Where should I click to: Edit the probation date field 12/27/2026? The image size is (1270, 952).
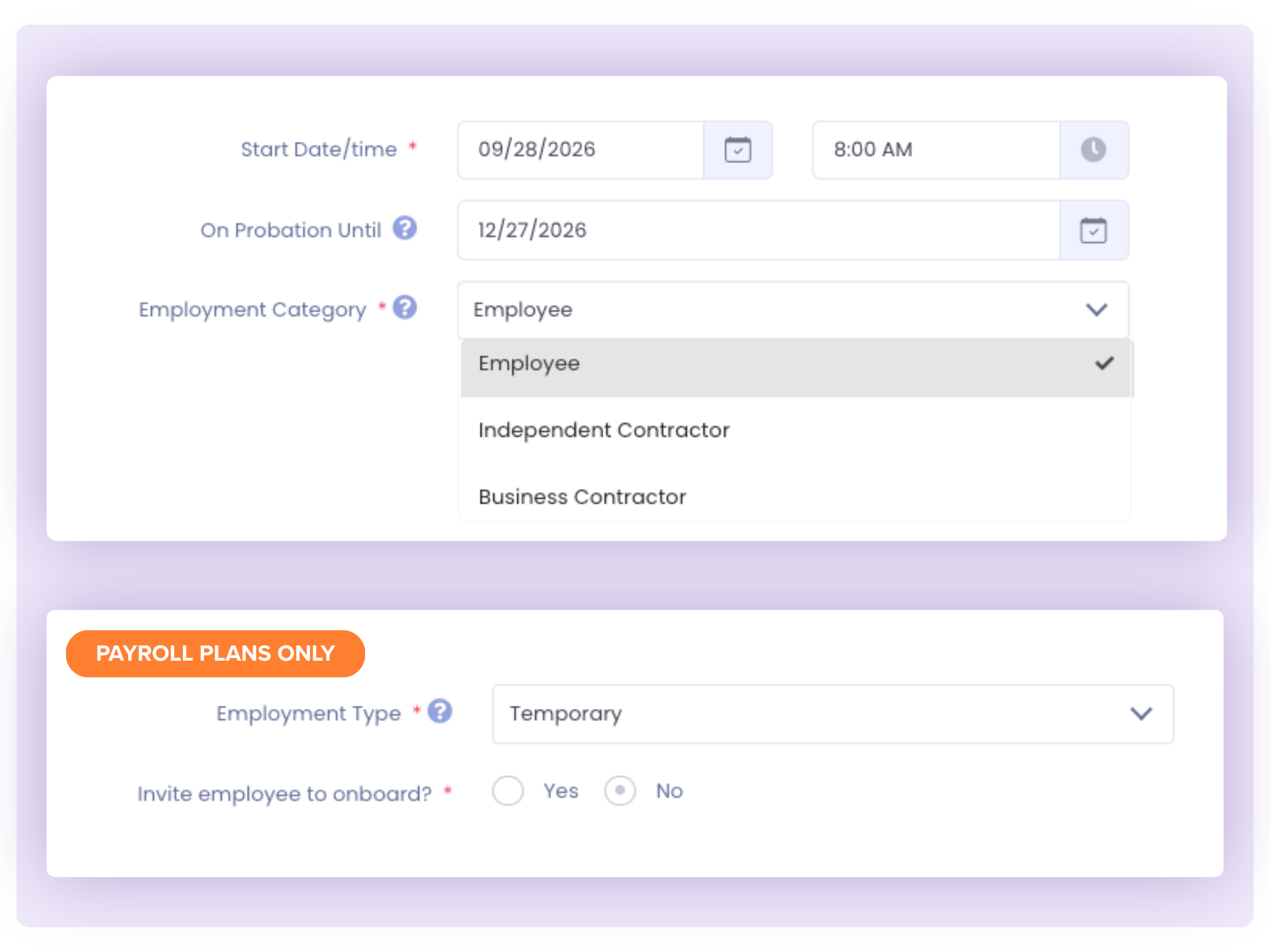[758, 230]
